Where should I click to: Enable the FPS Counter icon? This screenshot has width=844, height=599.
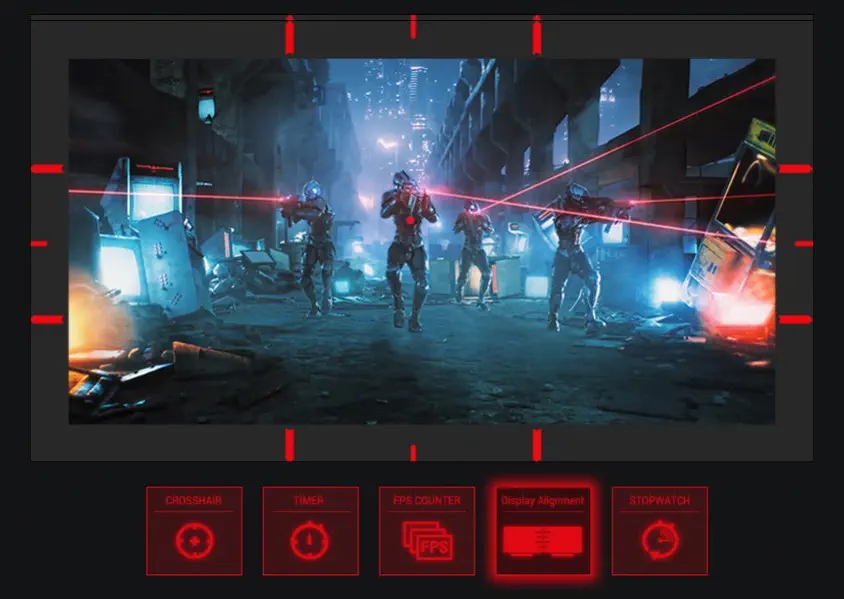[427, 541]
